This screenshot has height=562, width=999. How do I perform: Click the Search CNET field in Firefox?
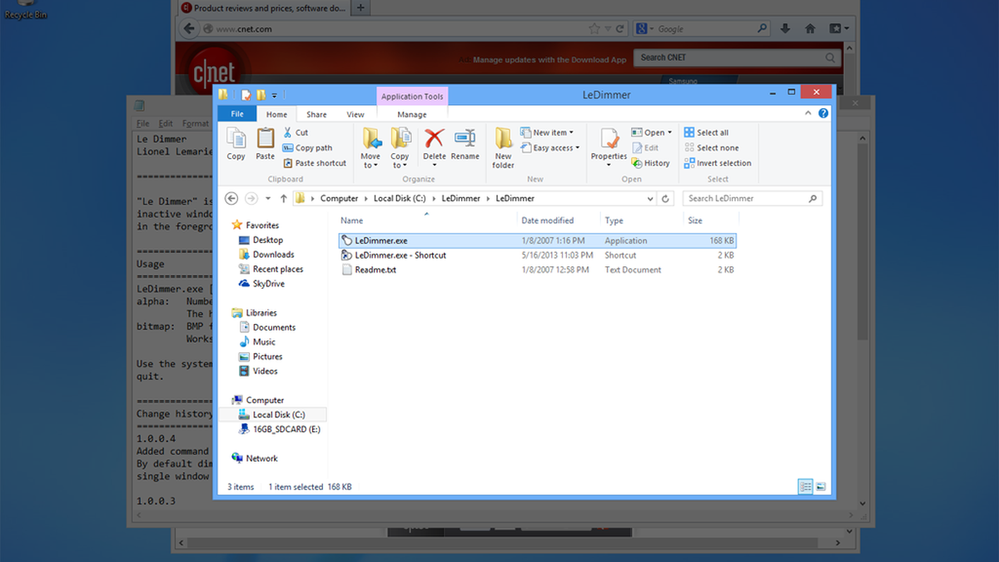point(730,57)
